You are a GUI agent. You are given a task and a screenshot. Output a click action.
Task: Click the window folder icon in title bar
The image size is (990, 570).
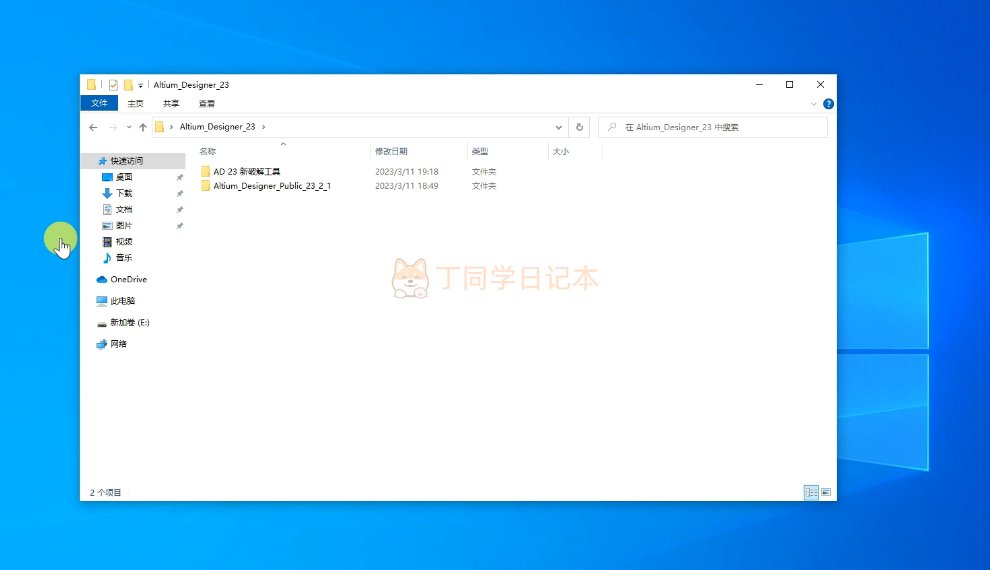click(92, 85)
